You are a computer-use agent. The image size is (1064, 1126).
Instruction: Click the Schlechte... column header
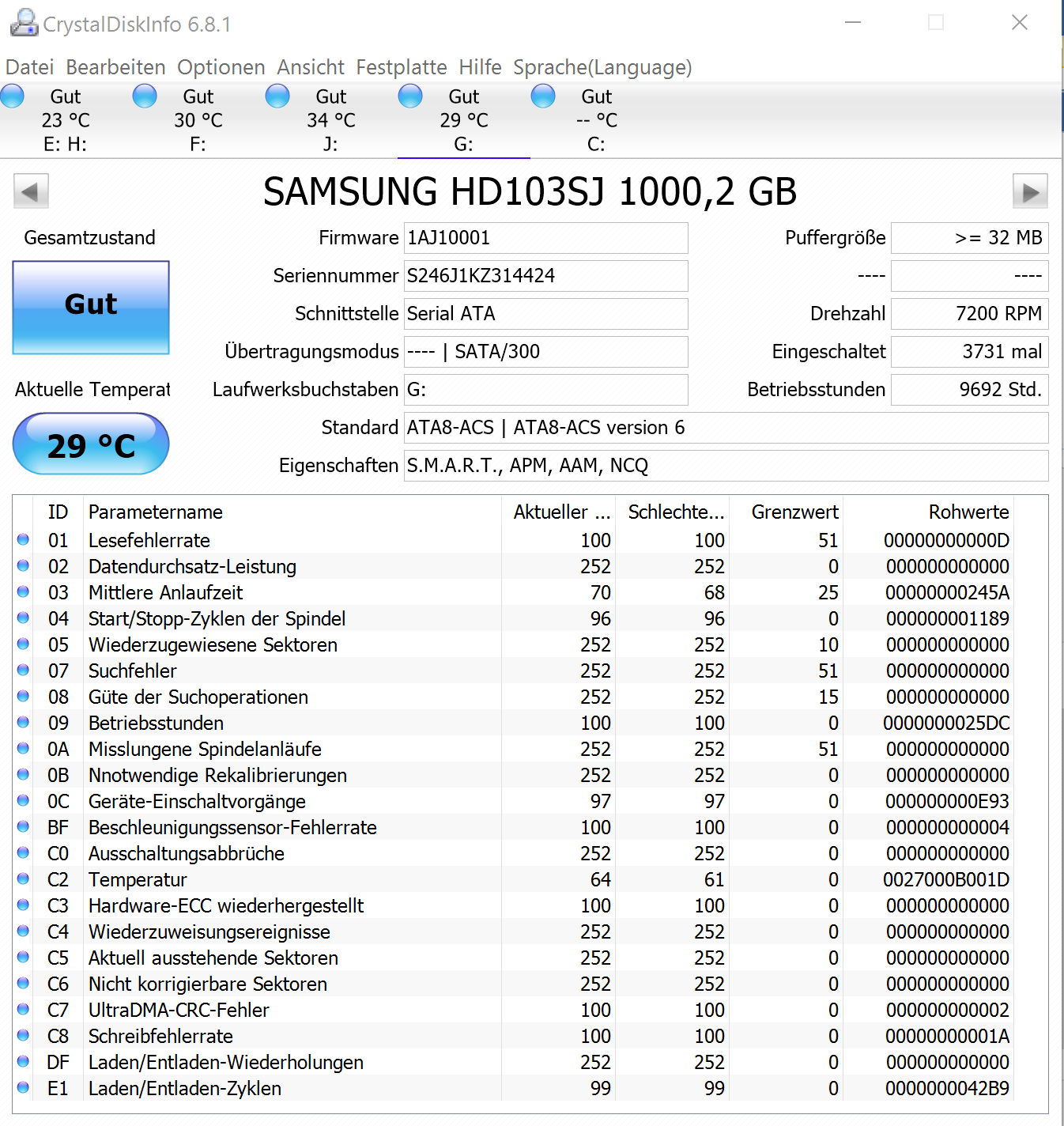(672, 512)
